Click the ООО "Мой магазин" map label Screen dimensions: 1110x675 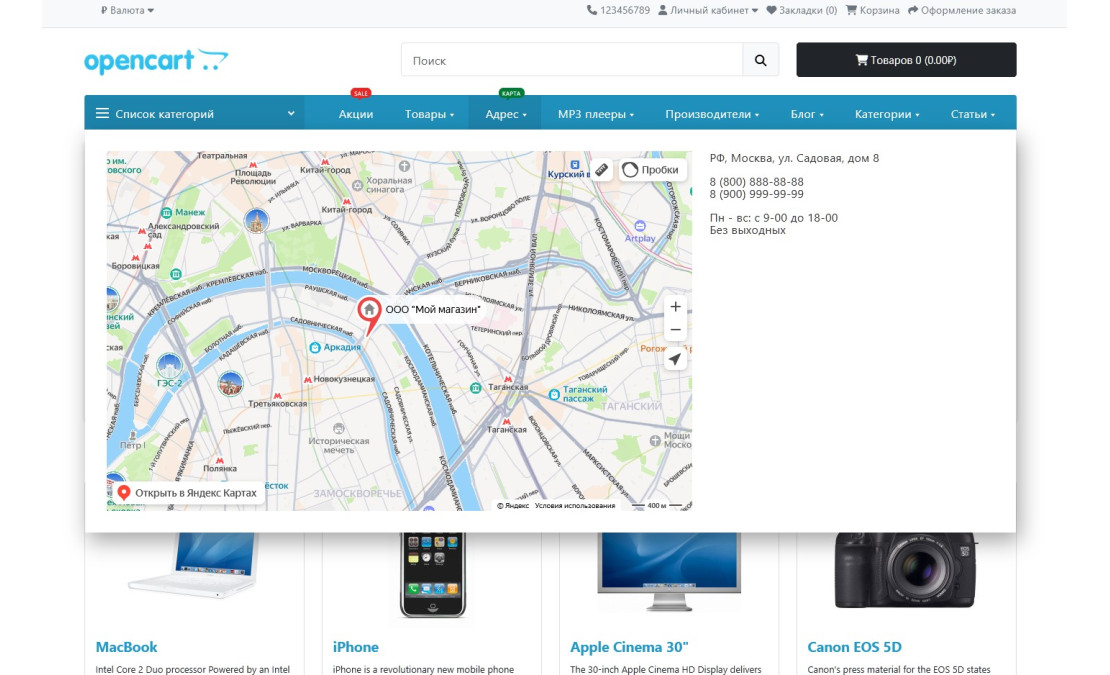tap(433, 309)
